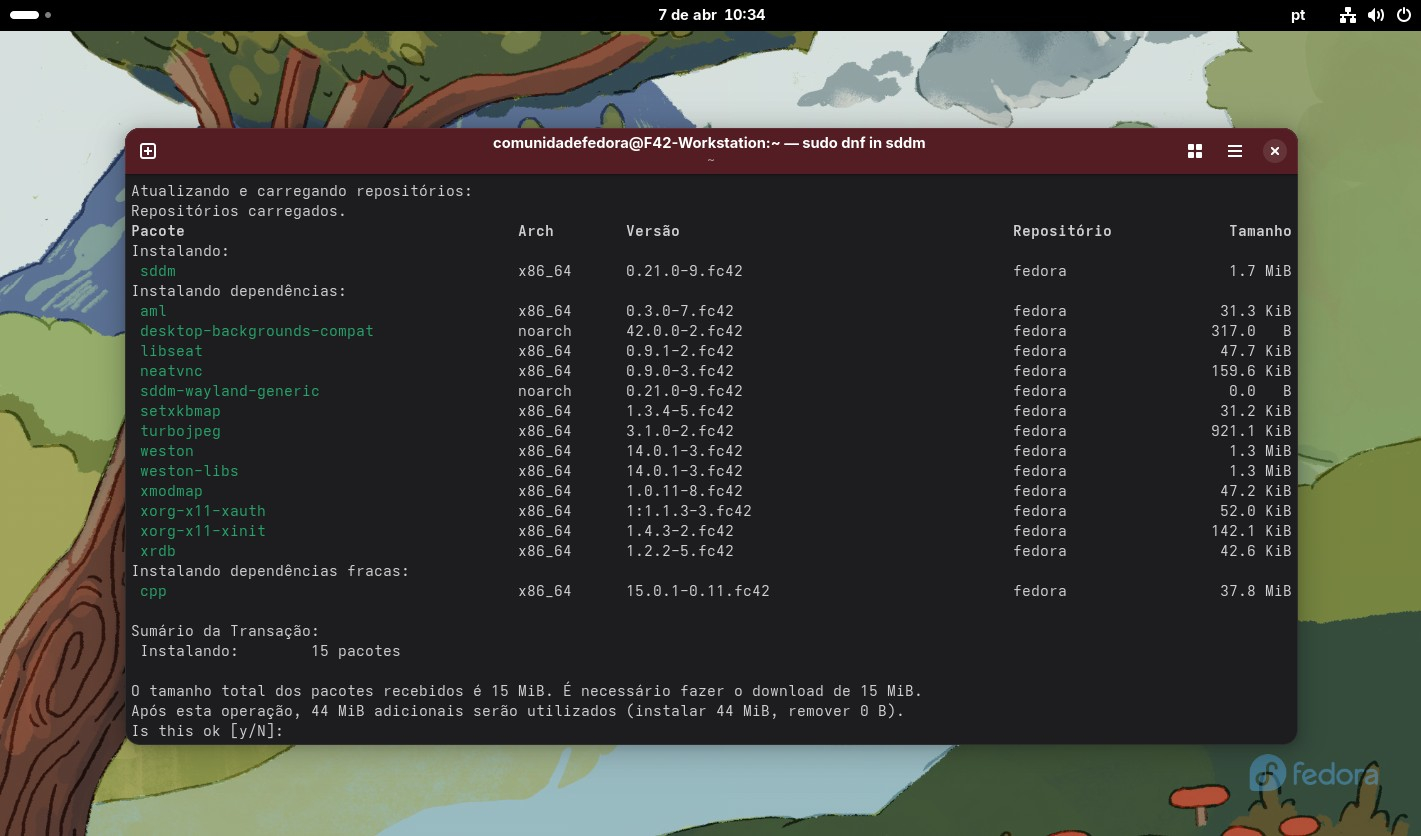Open the terminal hamburger main menu
Screen dimensions: 1421x836
coord(1234,151)
